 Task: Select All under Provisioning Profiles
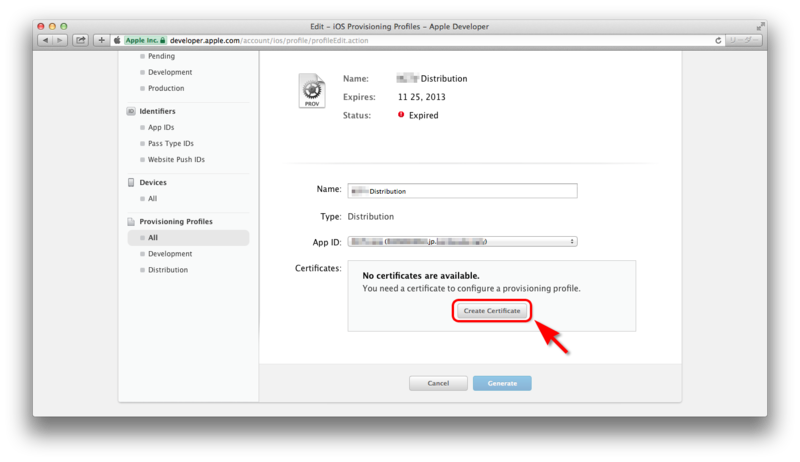pos(188,238)
